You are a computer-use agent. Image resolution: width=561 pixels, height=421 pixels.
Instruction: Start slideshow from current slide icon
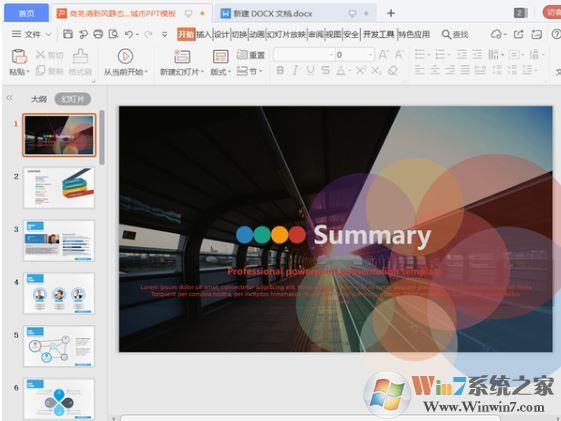click(125, 57)
